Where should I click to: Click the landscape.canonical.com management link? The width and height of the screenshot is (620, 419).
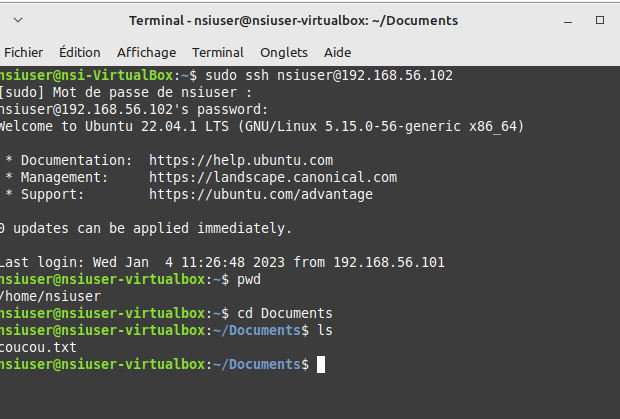pos(273,177)
